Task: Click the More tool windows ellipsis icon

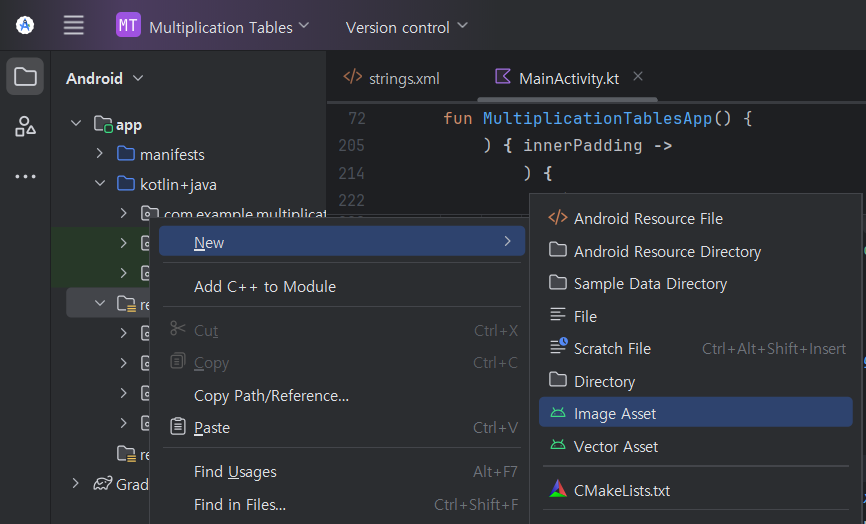Action: [25, 177]
